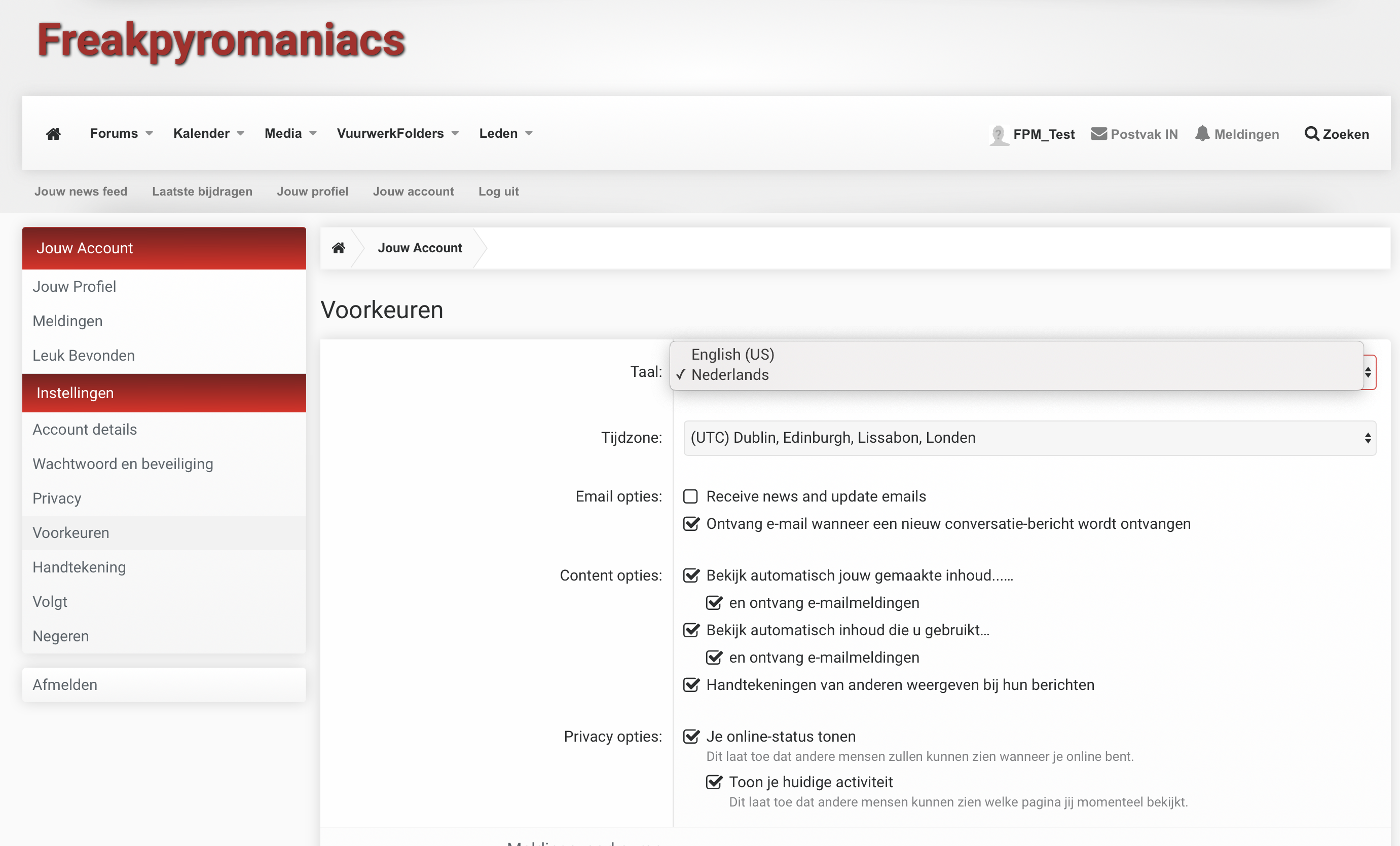Expand the Media dropdown arrow
Image resolution: width=1400 pixels, height=846 pixels.
click(313, 134)
